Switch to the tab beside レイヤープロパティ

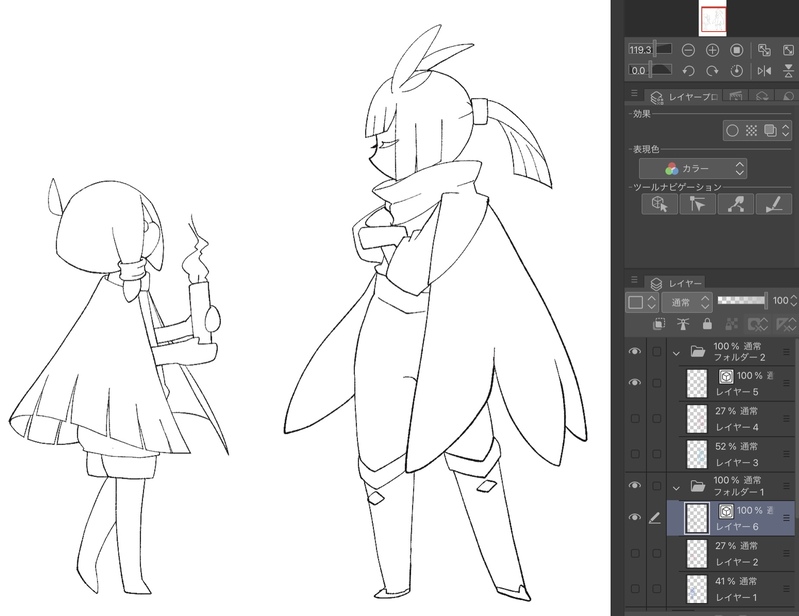click(735, 96)
